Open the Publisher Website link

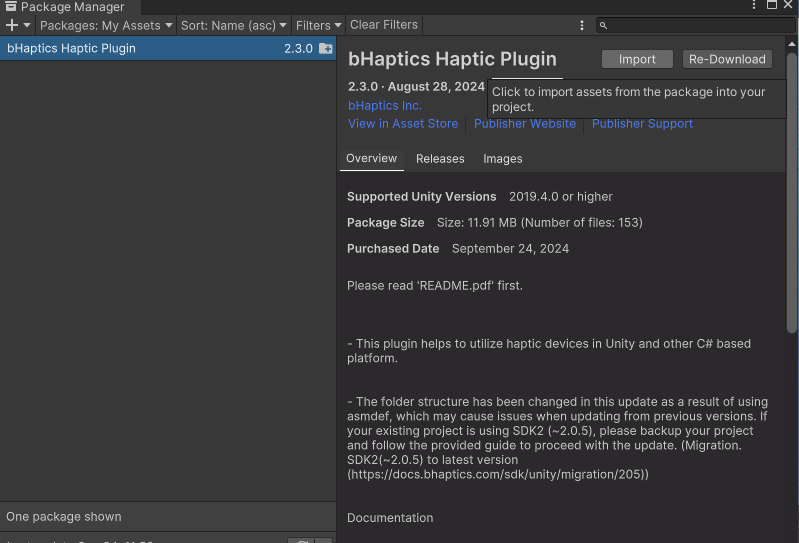(x=525, y=124)
